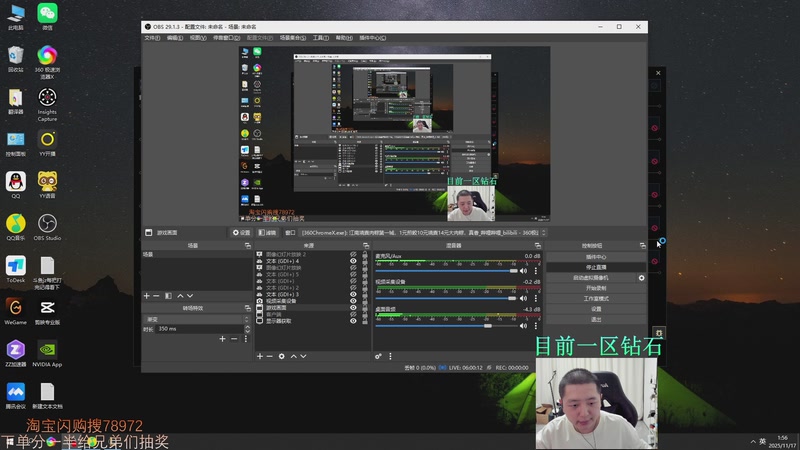
Task: Toggle visibility of 视频采集设备 source
Action: [353, 301]
